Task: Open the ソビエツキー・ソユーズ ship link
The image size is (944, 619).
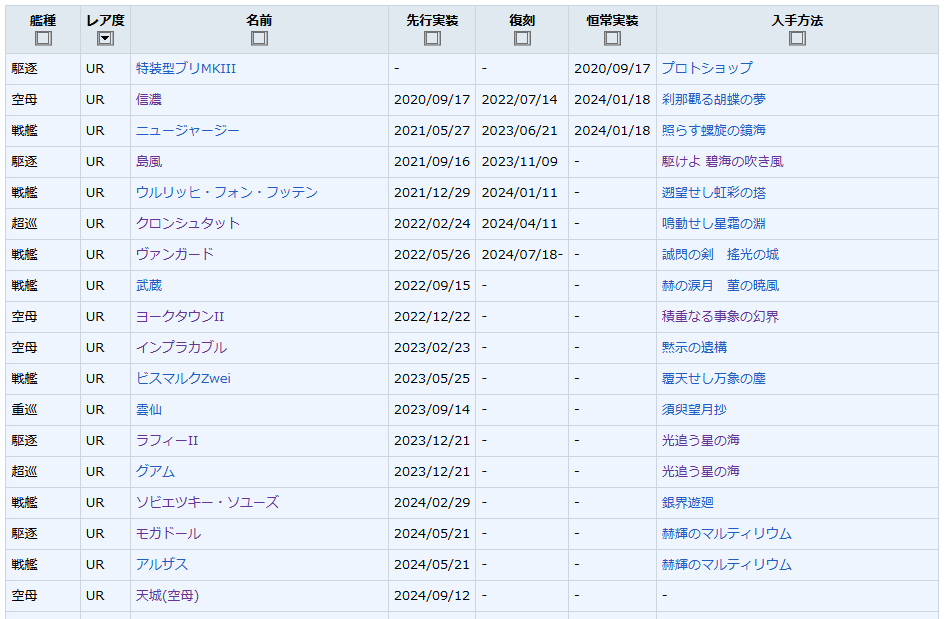Action: coord(207,503)
